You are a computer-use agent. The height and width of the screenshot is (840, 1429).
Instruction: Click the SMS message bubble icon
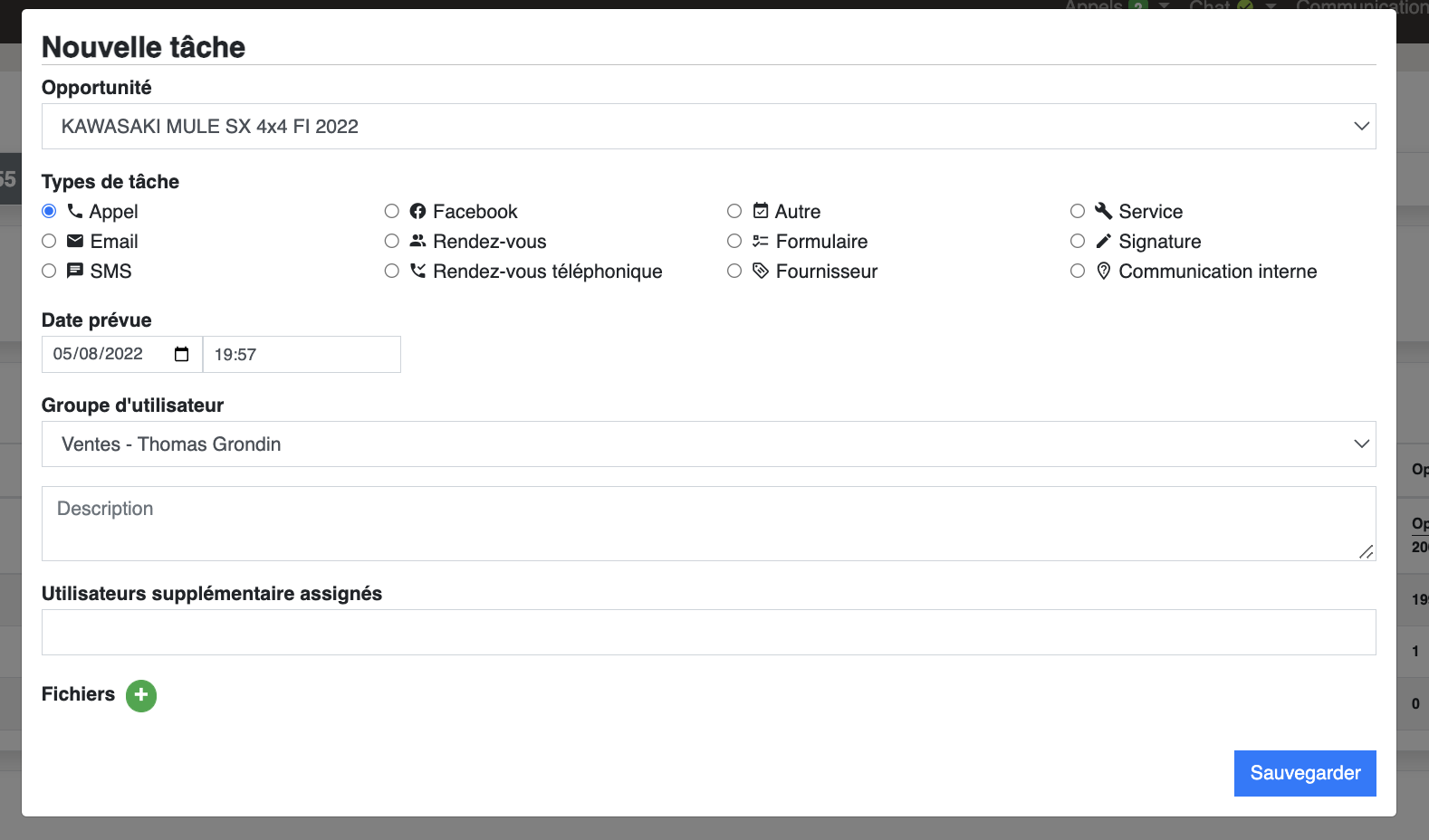pyautogui.click(x=75, y=271)
